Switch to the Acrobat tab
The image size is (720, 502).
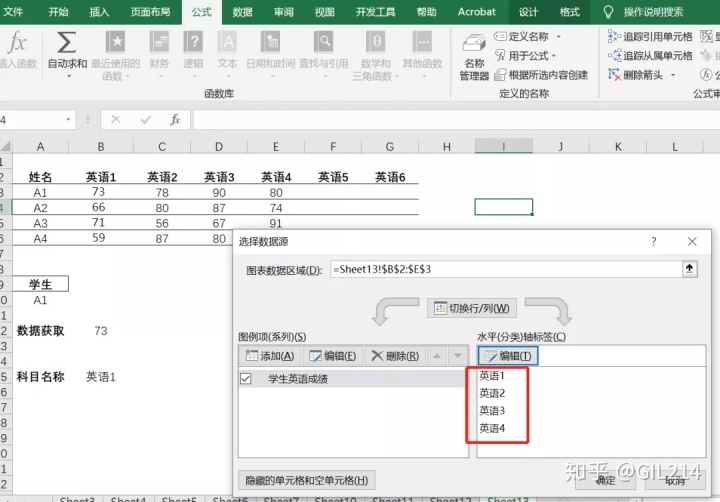[x=477, y=11]
